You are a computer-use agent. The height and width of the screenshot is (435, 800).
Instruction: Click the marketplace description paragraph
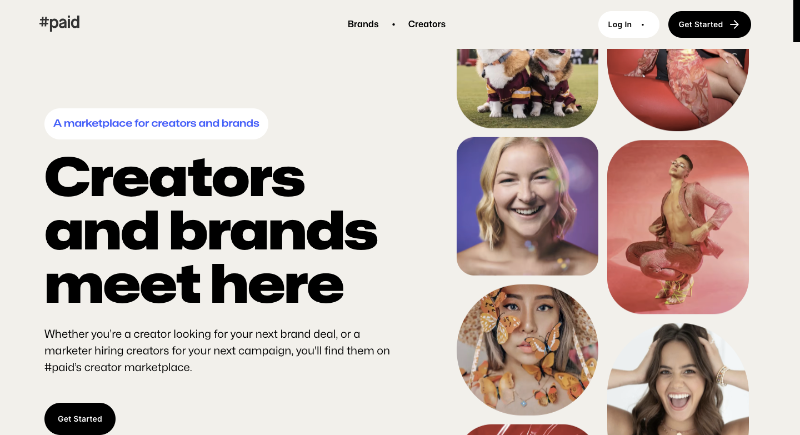click(x=217, y=351)
